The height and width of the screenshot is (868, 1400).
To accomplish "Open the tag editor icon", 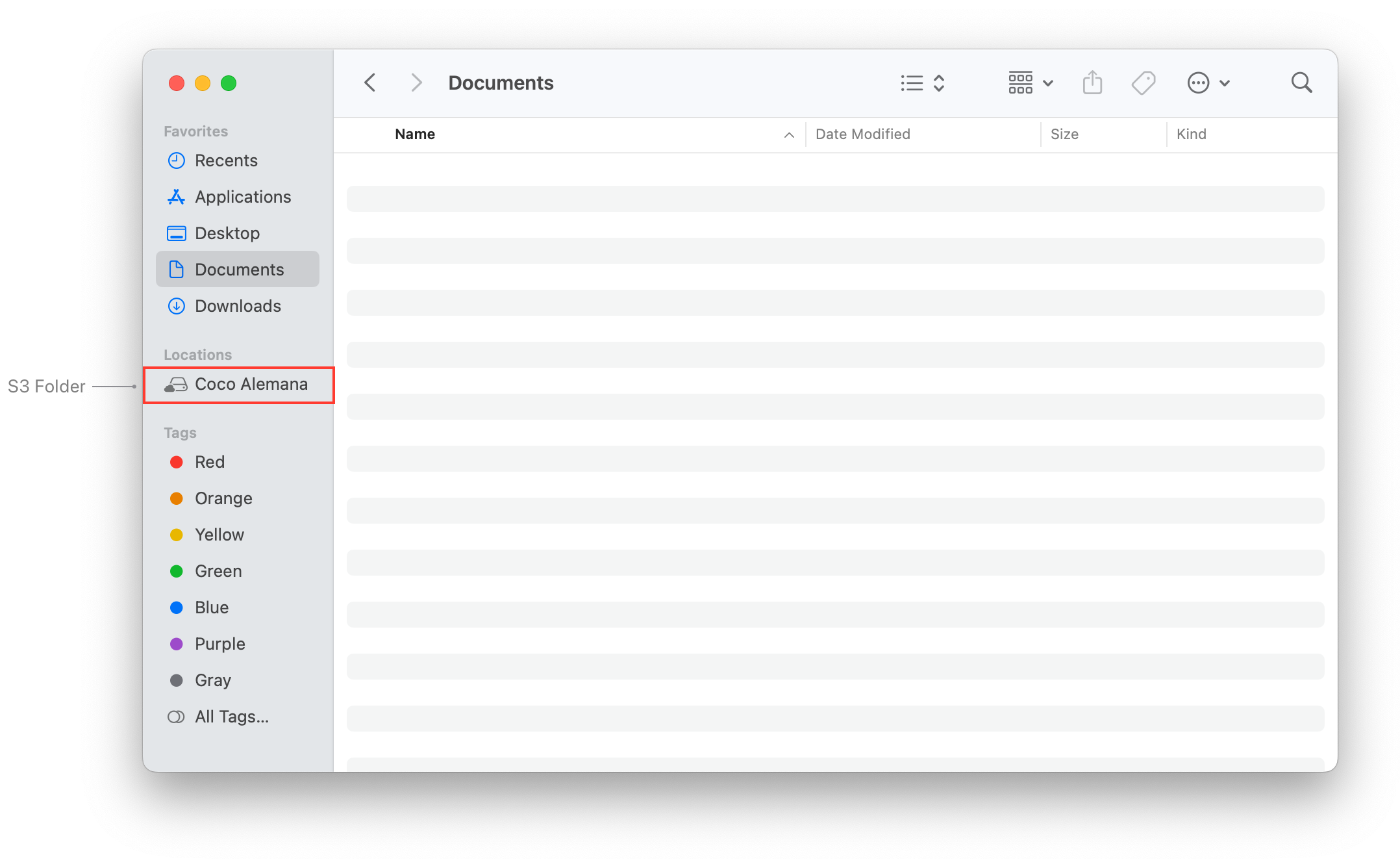I will point(1144,83).
